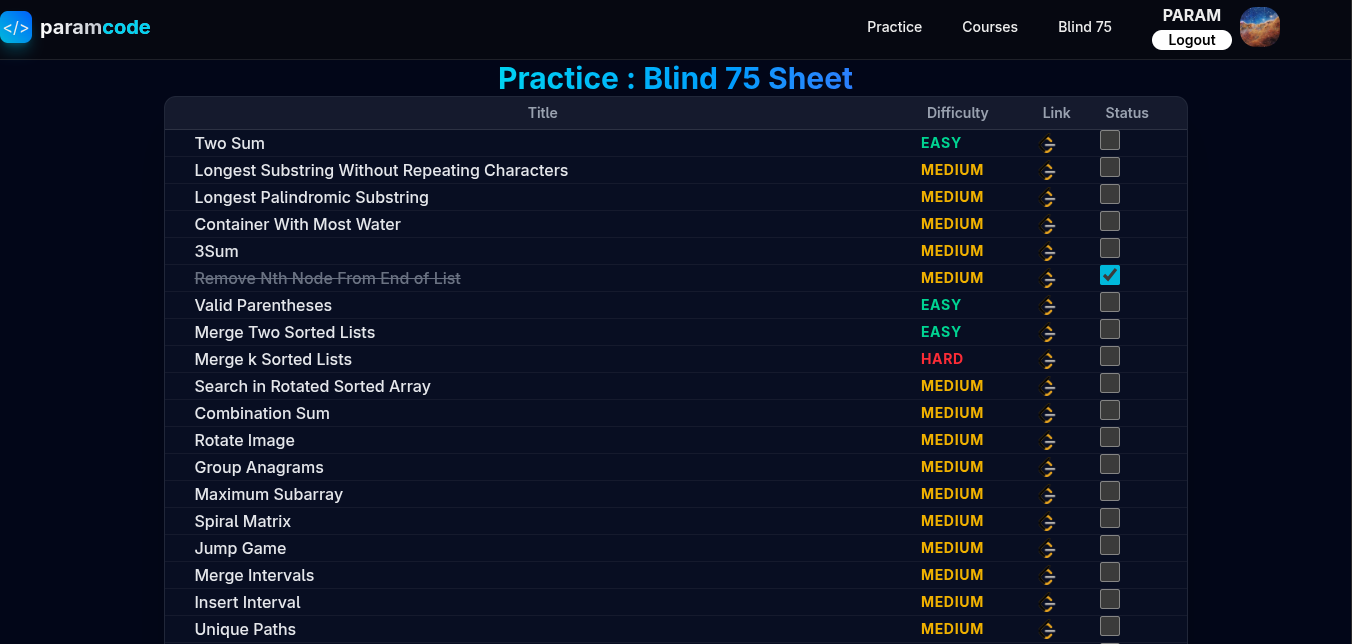Screen dimensions: 1352x644
Task: Open the LeetCode link icon for Two Sum
Action: tap(1049, 145)
